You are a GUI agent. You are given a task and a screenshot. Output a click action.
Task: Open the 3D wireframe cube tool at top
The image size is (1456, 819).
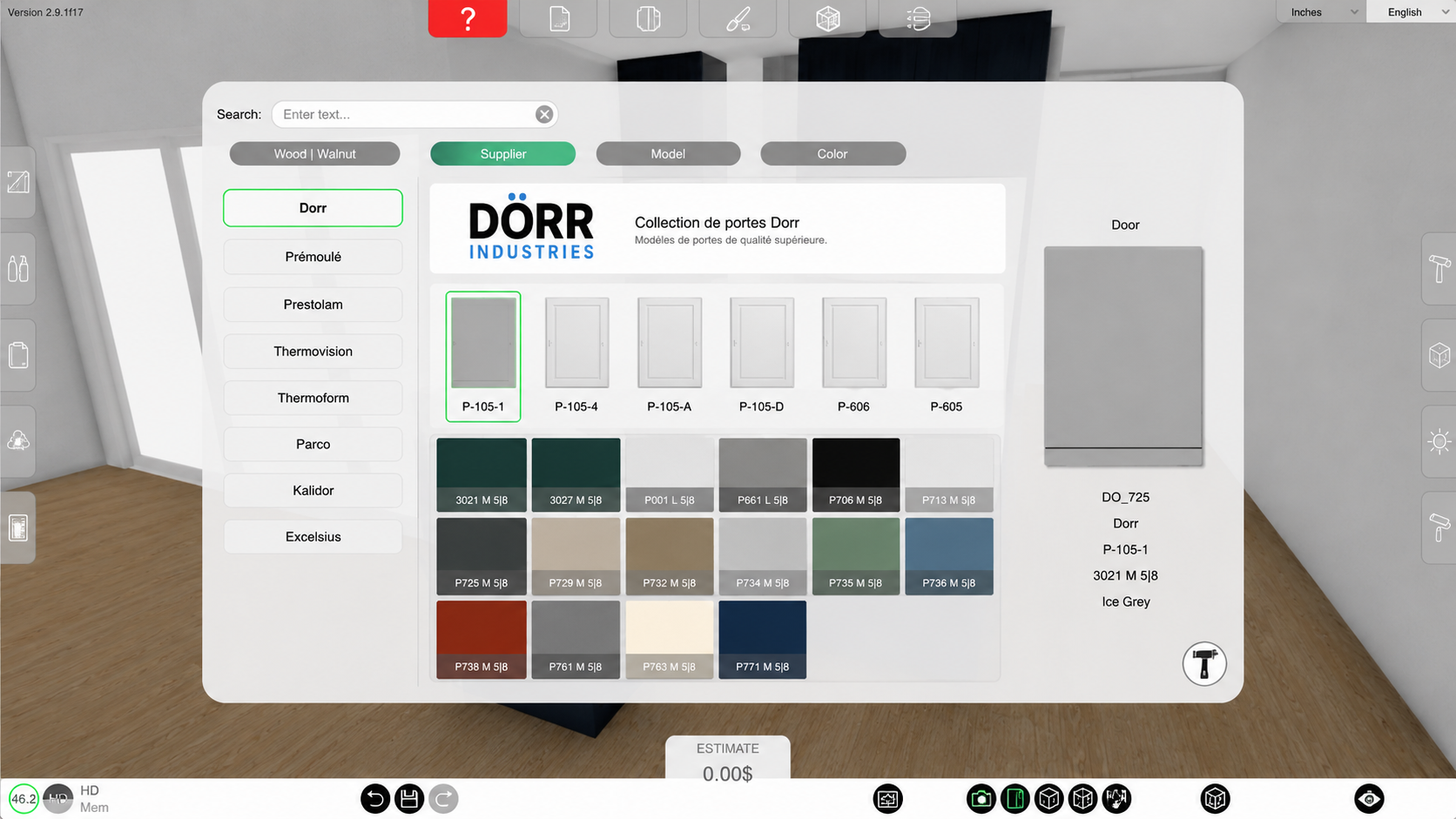tap(828, 18)
